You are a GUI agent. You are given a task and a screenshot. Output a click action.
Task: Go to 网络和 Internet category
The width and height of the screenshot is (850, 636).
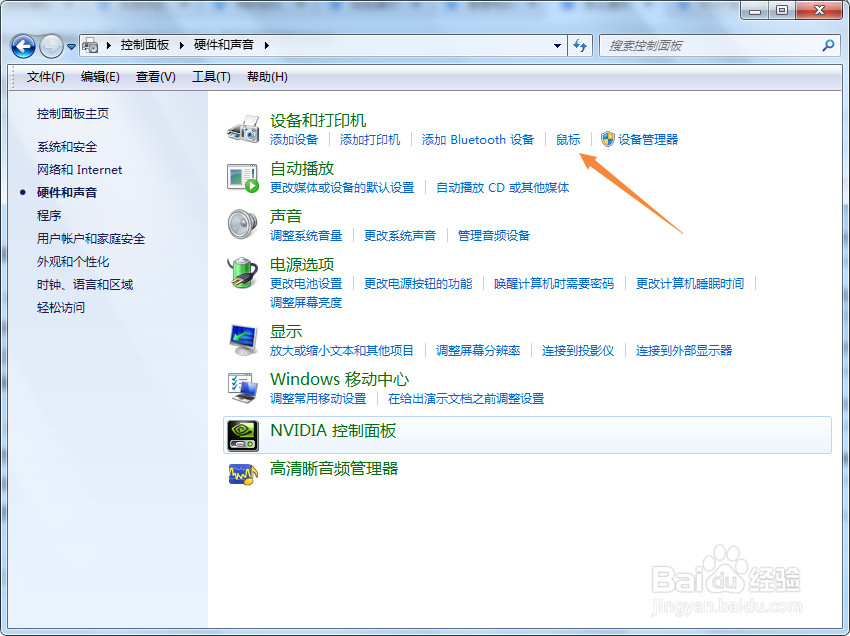[79, 170]
